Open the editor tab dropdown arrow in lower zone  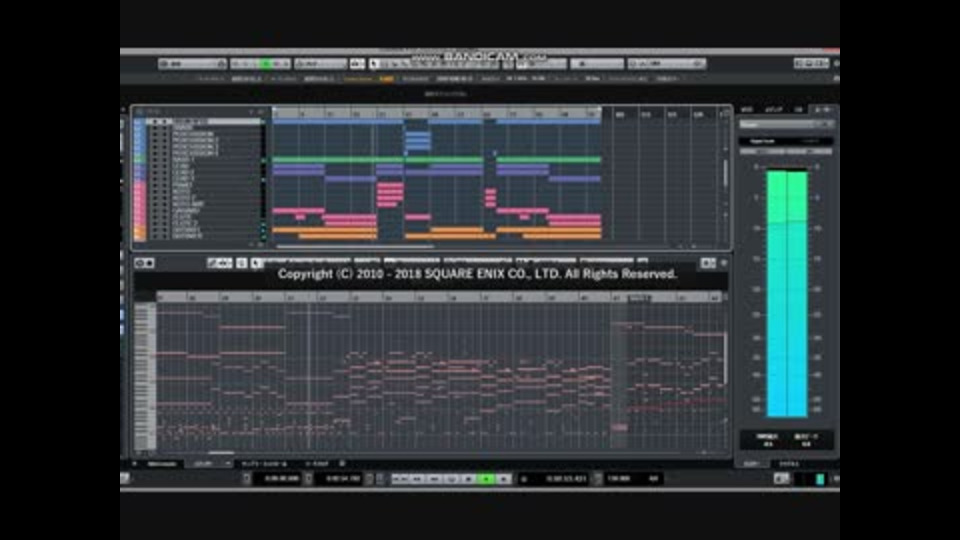point(228,464)
